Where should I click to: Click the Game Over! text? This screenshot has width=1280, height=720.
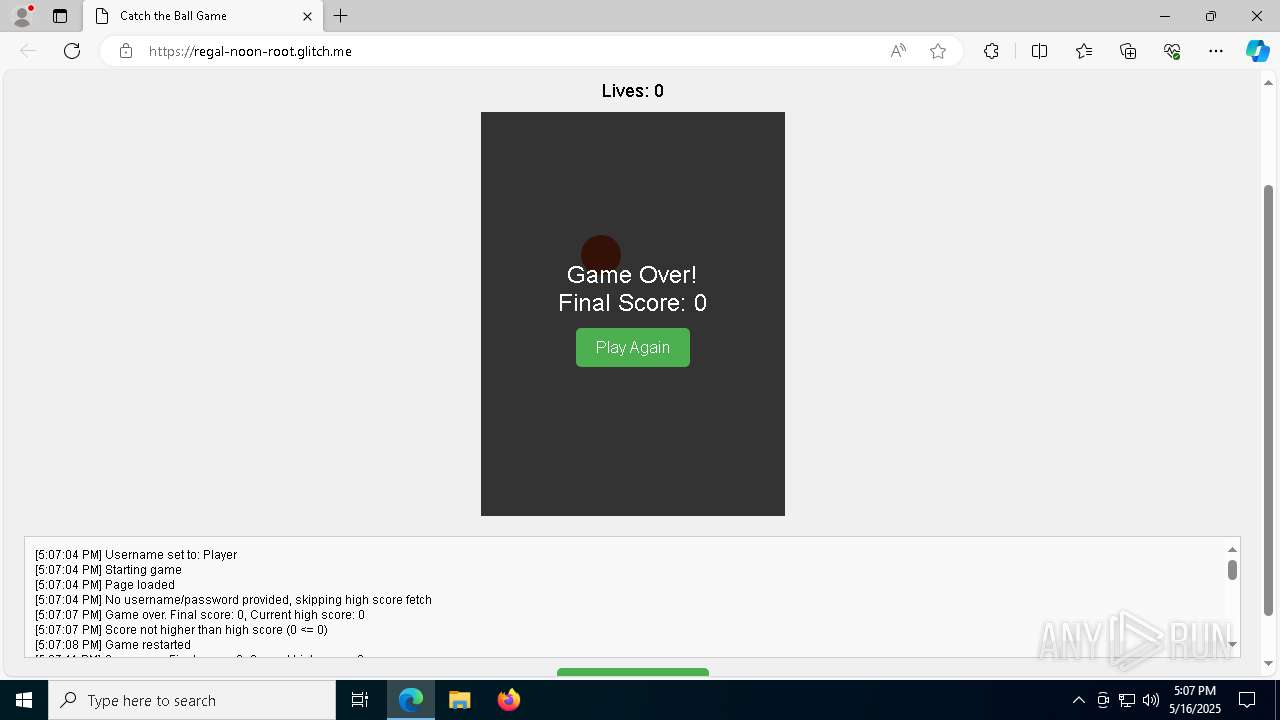(632, 275)
